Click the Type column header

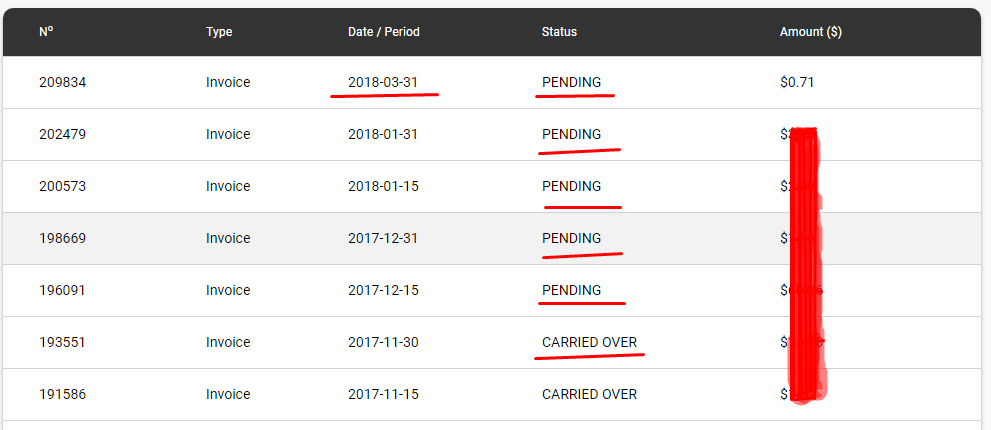(219, 32)
